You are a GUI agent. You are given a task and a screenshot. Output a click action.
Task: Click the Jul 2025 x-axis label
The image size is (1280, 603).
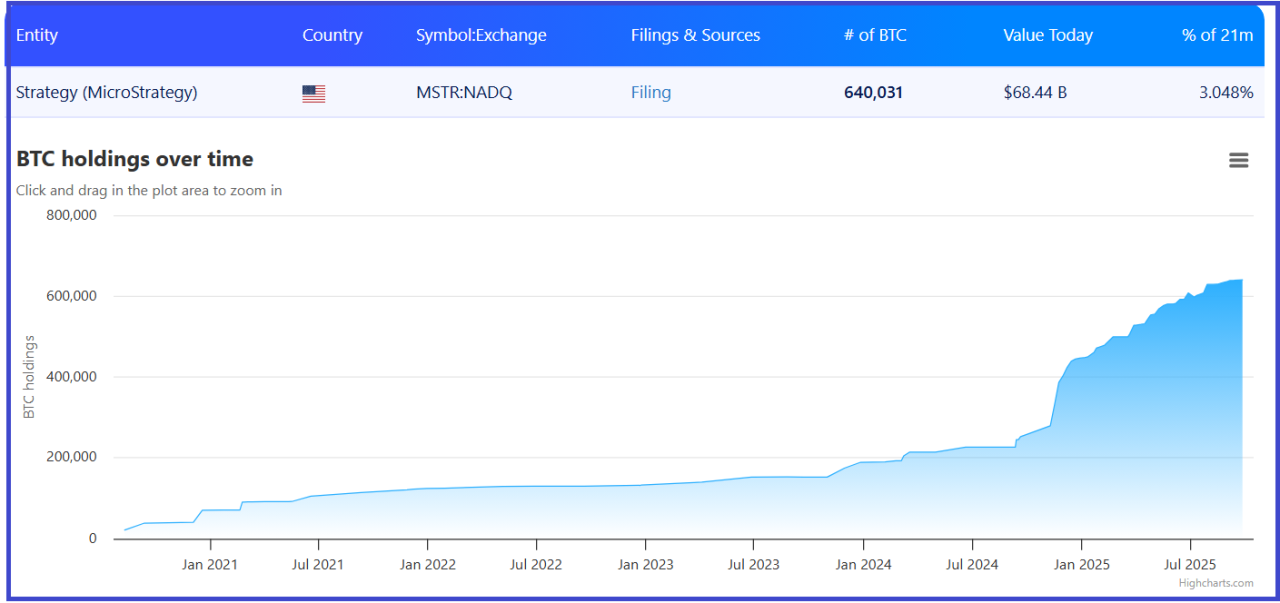[1190, 564]
